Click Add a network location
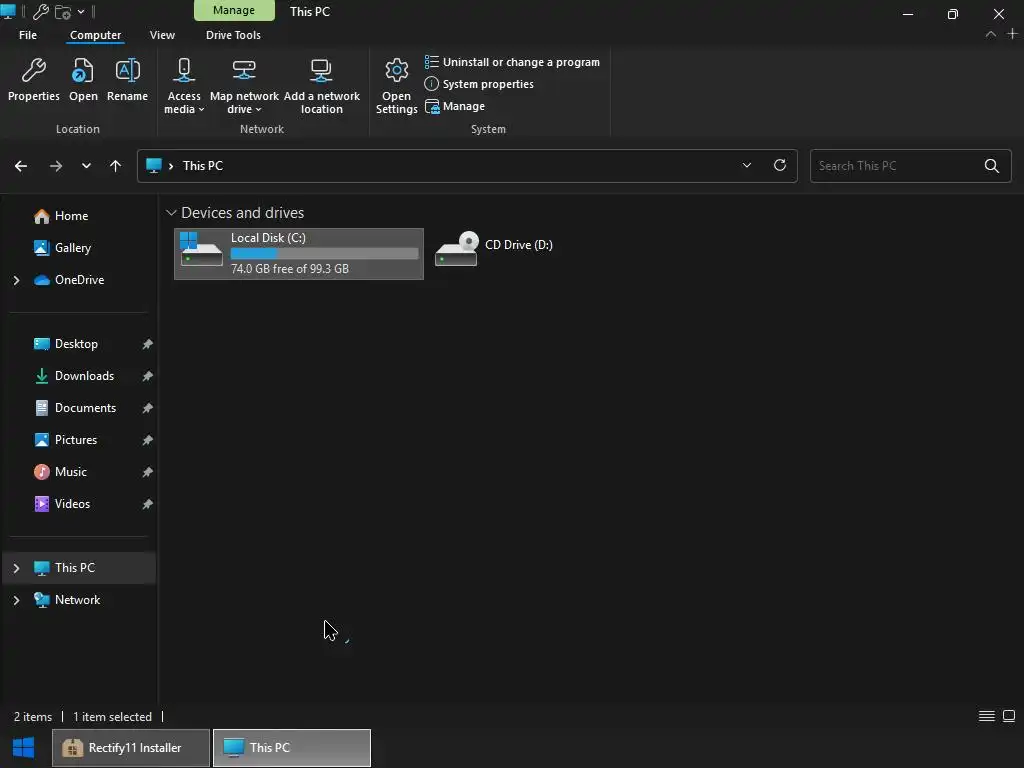This screenshot has width=1024, height=768. coord(321,86)
